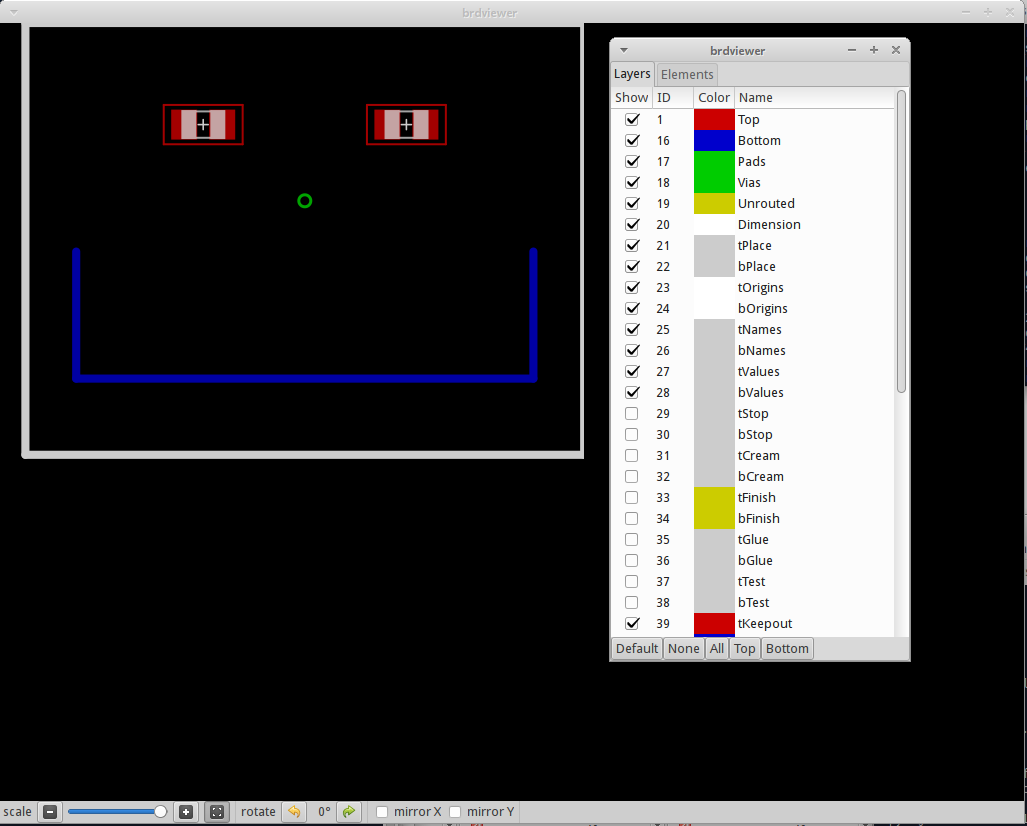Click the zoom in plus icon
1027x826 pixels.
[186, 812]
